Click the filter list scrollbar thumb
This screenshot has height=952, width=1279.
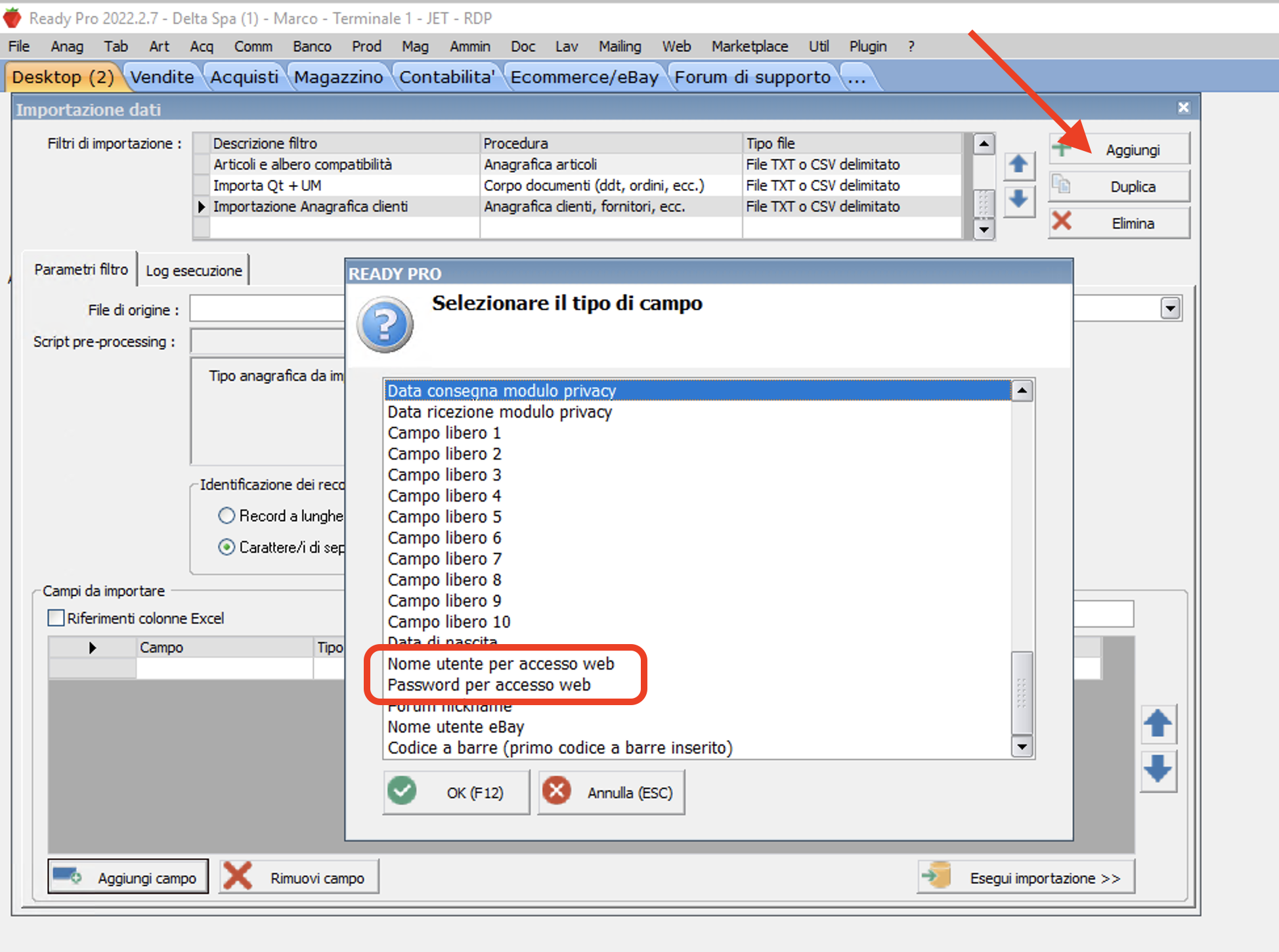tap(983, 203)
